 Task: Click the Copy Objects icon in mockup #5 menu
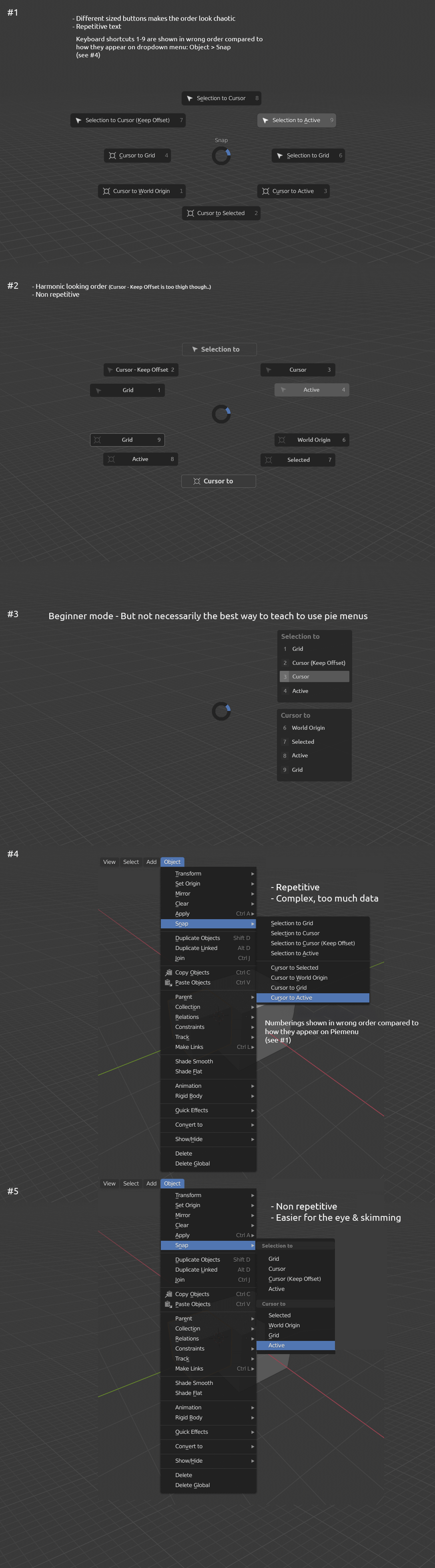click(168, 1294)
